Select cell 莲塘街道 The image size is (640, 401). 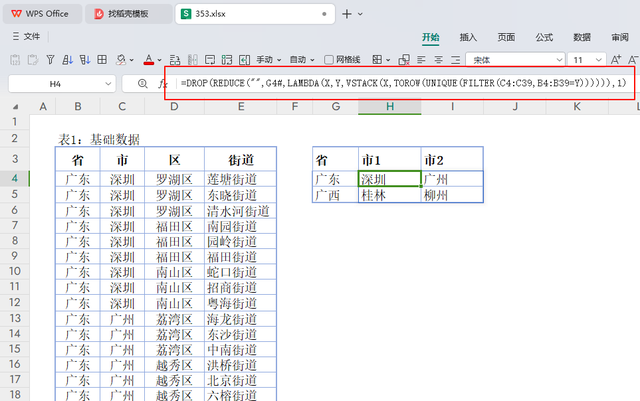[x=240, y=179]
